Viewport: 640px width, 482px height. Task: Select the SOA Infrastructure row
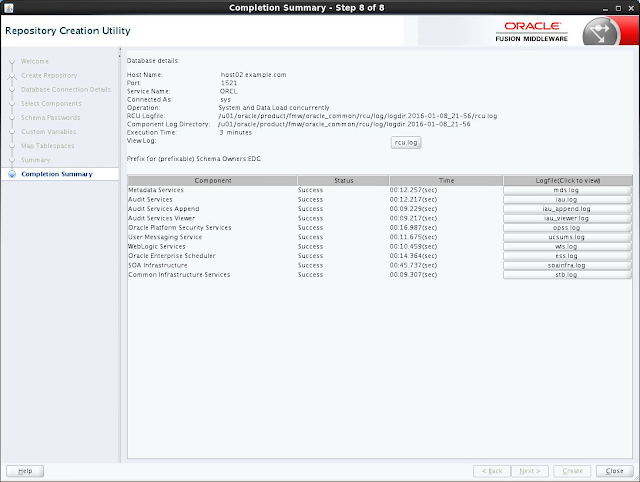(380, 265)
